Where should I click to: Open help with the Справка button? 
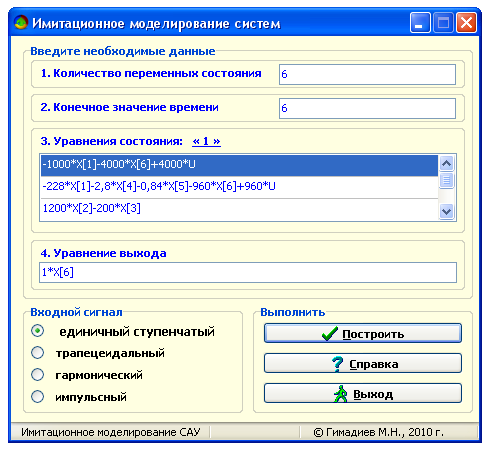tap(363, 363)
